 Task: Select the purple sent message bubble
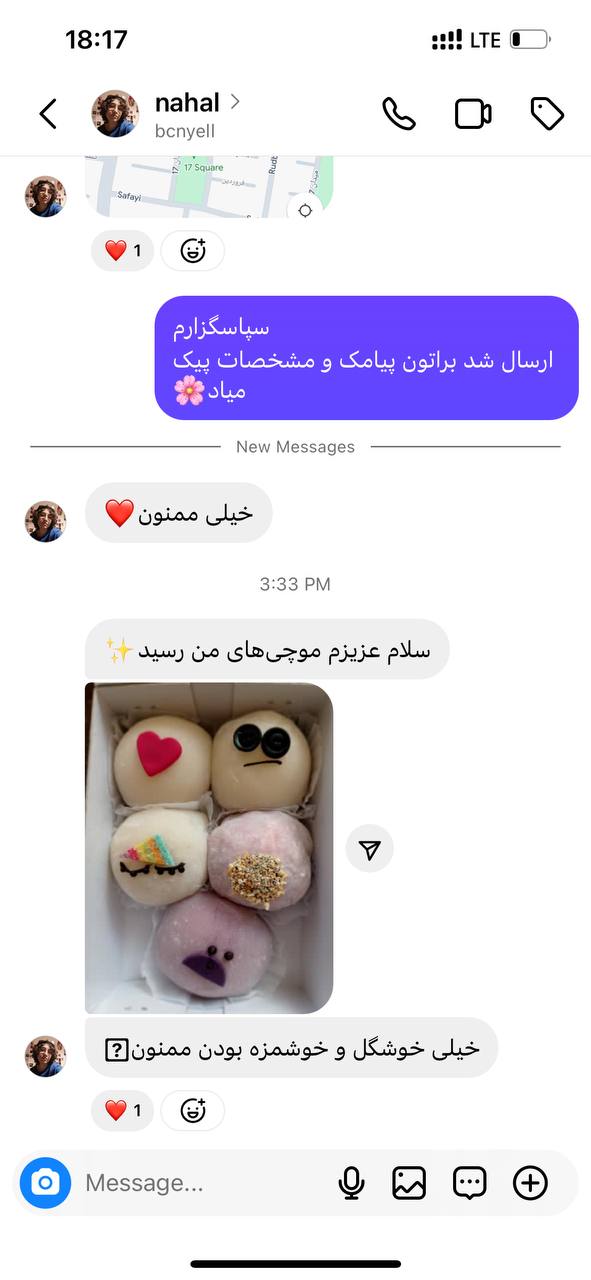367,357
